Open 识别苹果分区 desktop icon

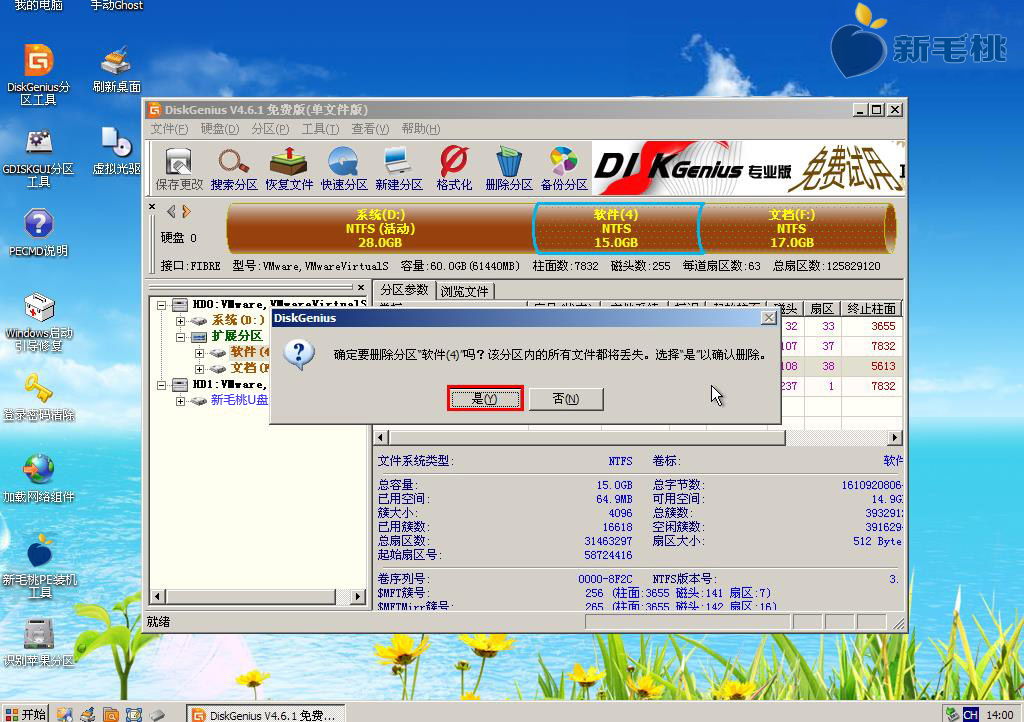click(39, 643)
